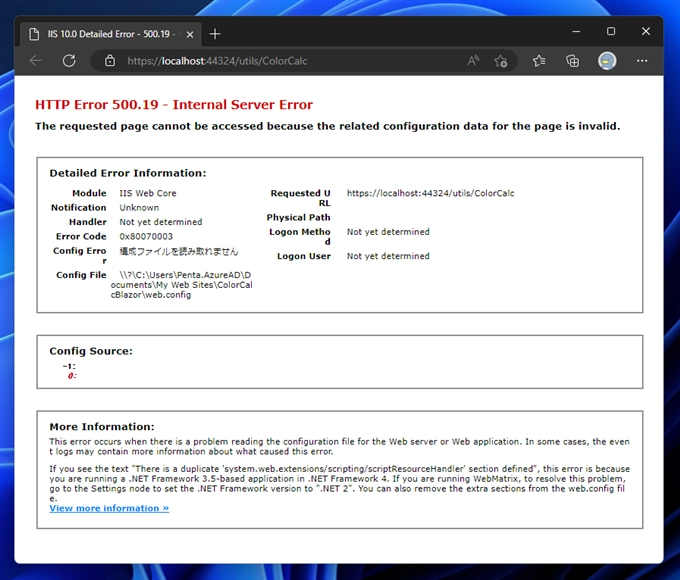Viewport: 680px width, 580px height.
Task: Click the Japanese Config Error message
Action: 179,251
